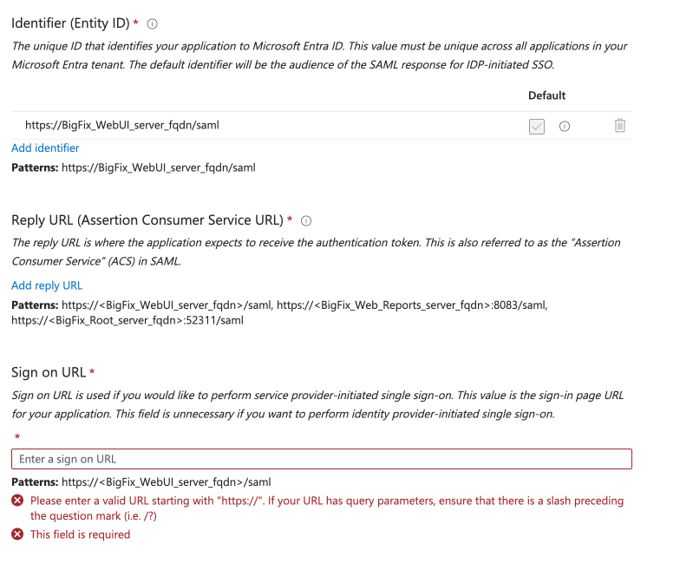This screenshot has height=570, width=693.
Task: Click the Default column header
Action: click(x=546, y=96)
